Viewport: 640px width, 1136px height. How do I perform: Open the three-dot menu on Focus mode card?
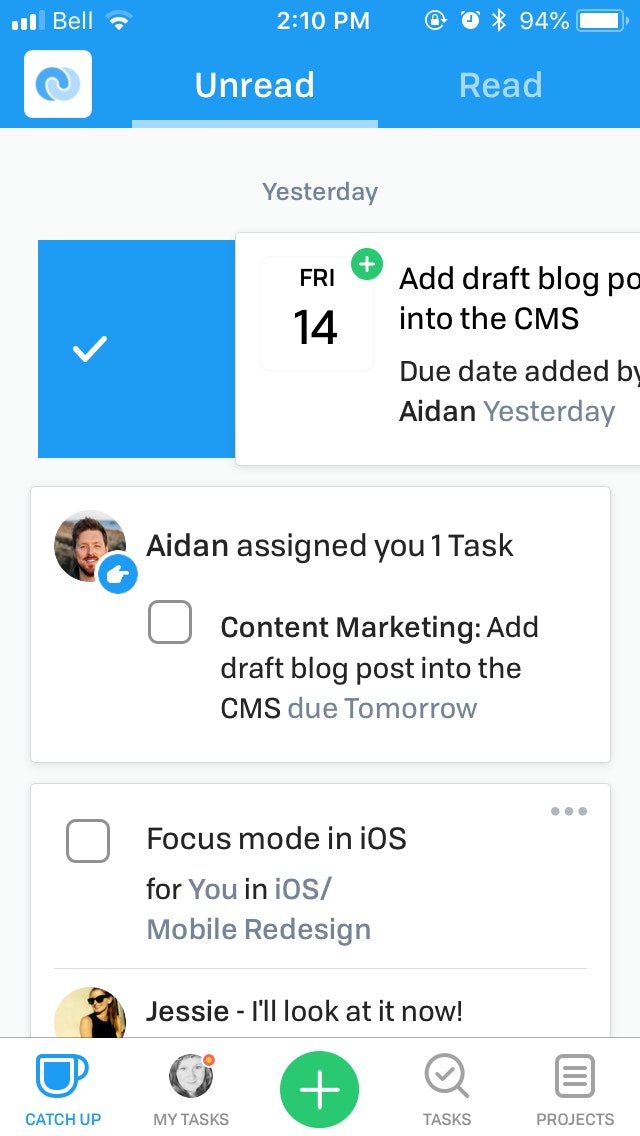pos(569,811)
